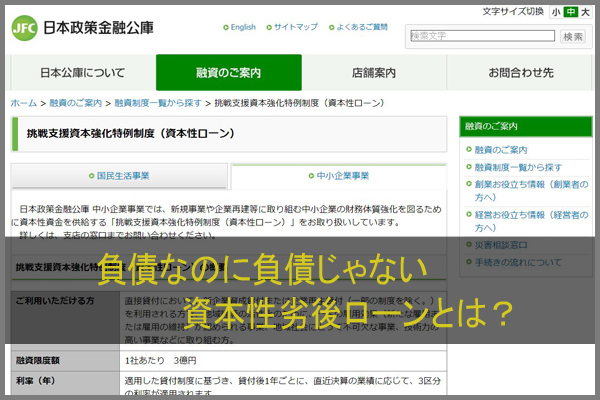Click the 文字サイズ切換 label
The image size is (600, 400).
(513, 11)
